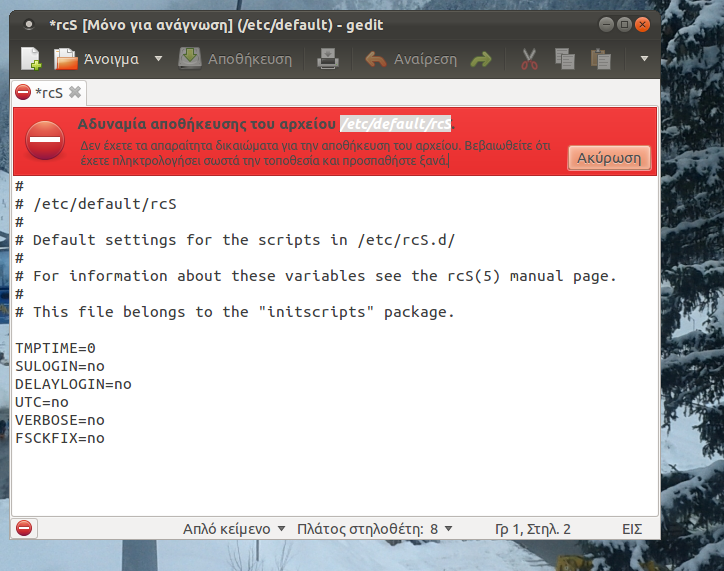
Task: Expand the recent files arrow next to Άνοιγμα
Action: pos(158,59)
